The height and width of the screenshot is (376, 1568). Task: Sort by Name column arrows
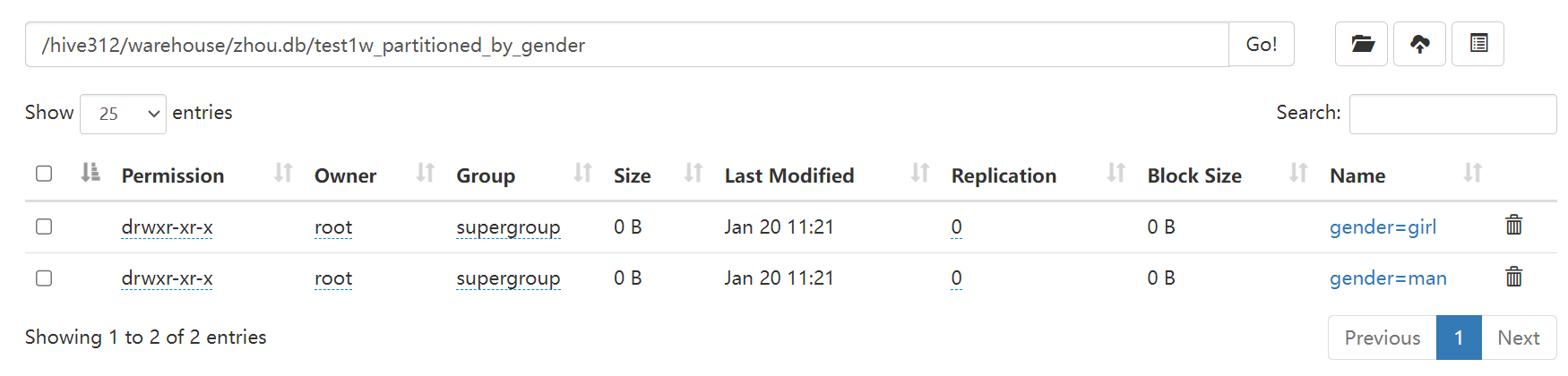pyautogui.click(x=1473, y=172)
